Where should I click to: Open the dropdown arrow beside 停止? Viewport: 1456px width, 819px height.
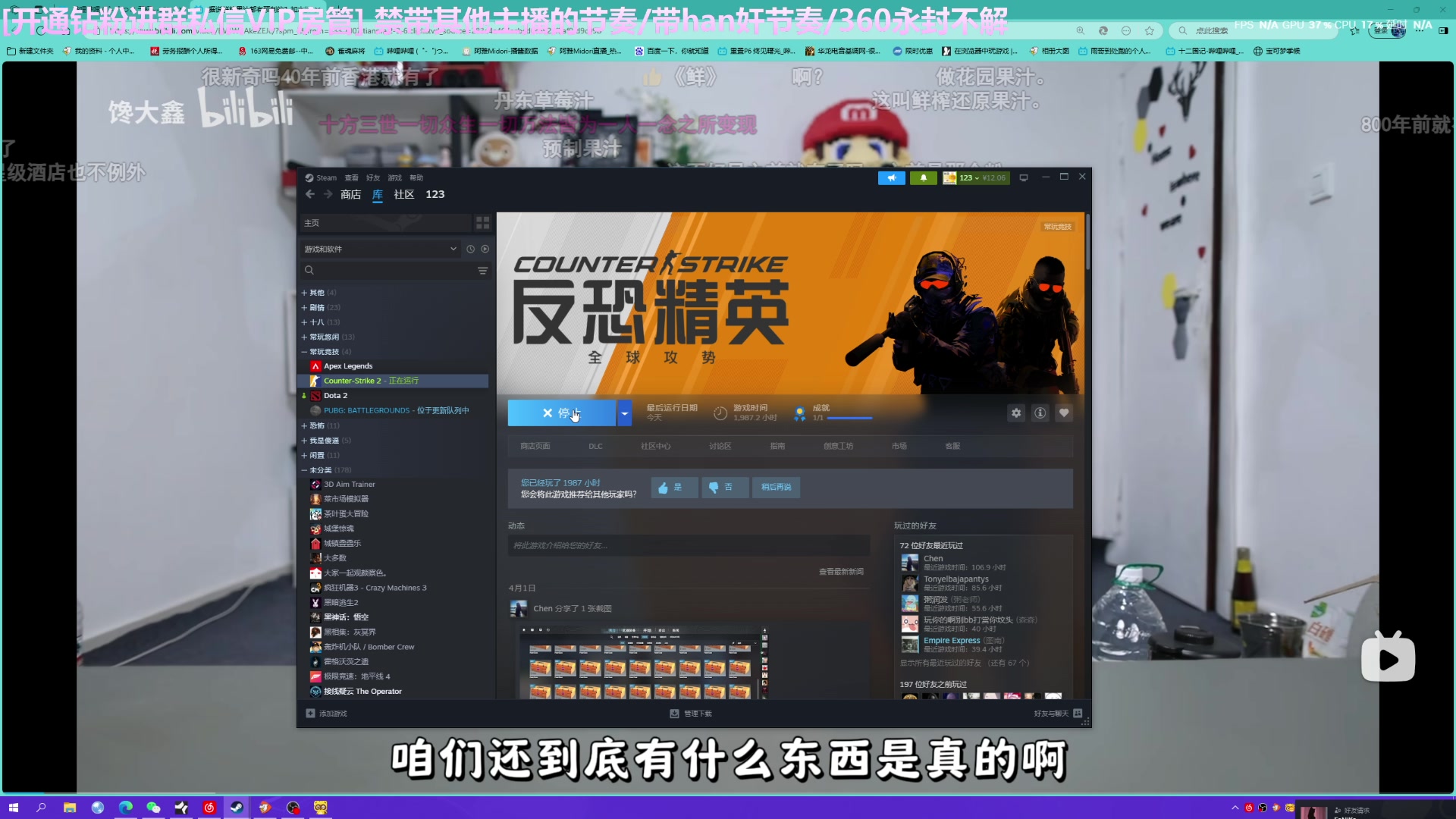624,413
